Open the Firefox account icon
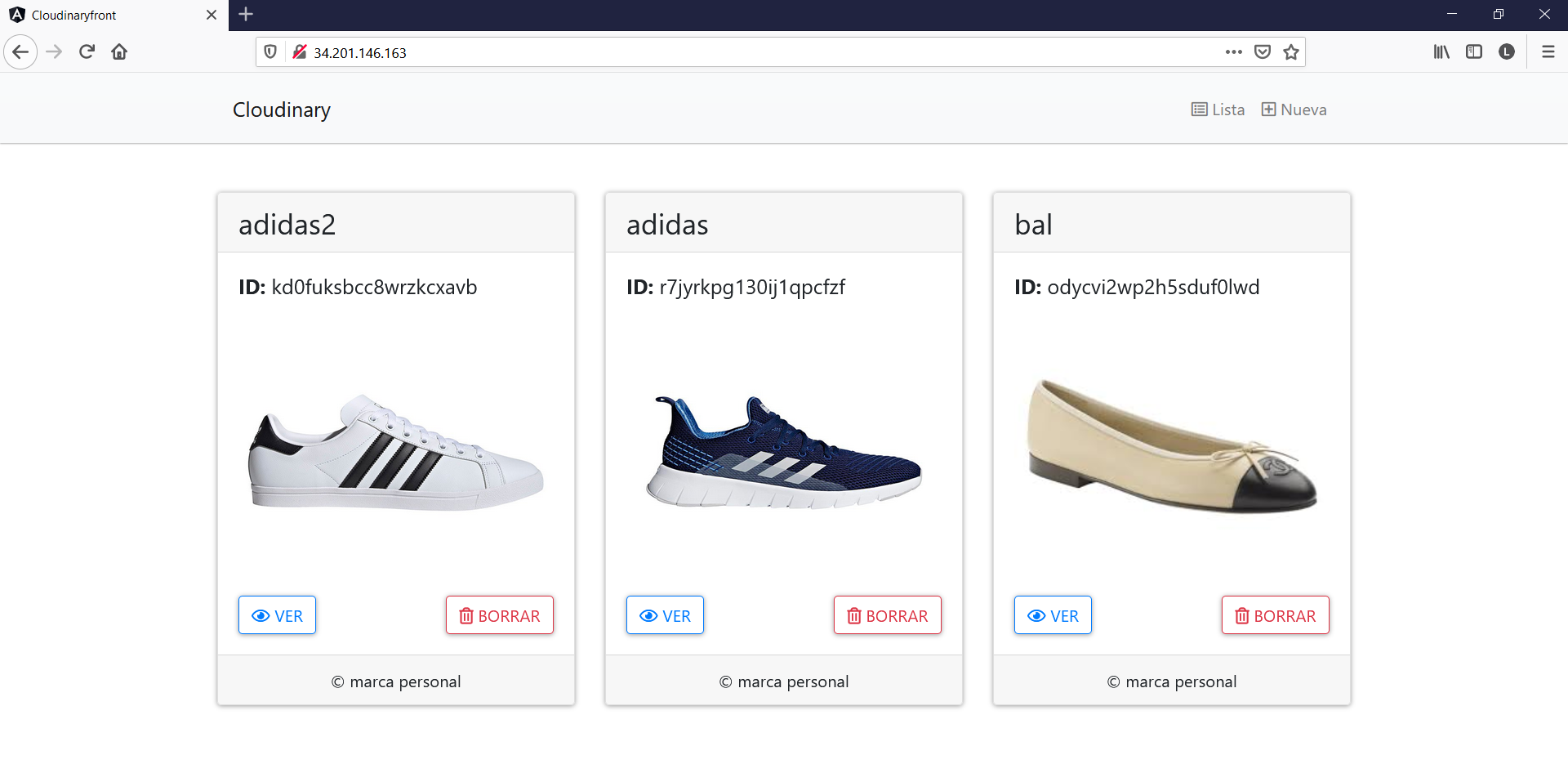1568x782 pixels. tap(1507, 52)
